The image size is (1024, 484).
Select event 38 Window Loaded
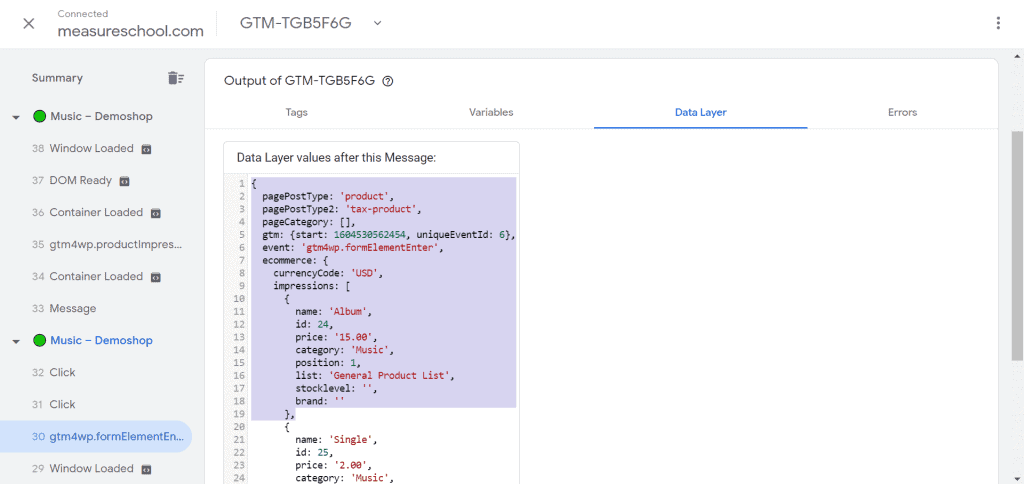[82, 148]
